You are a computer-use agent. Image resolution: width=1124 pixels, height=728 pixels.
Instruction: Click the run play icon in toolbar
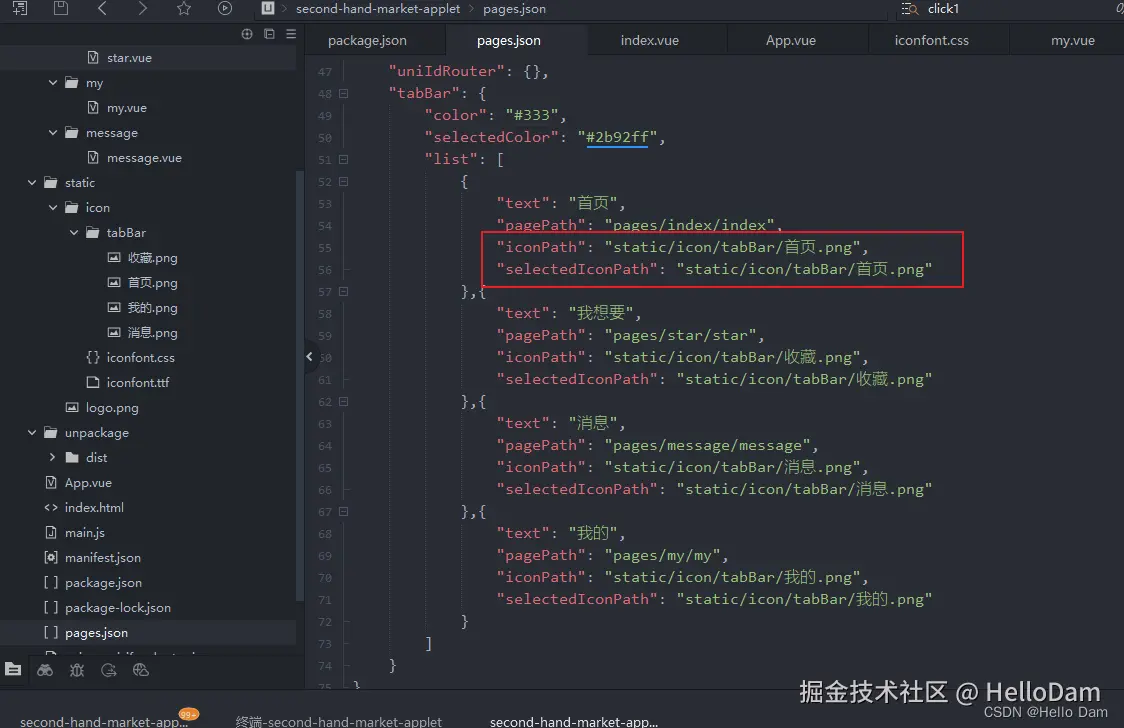pos(224,9)
